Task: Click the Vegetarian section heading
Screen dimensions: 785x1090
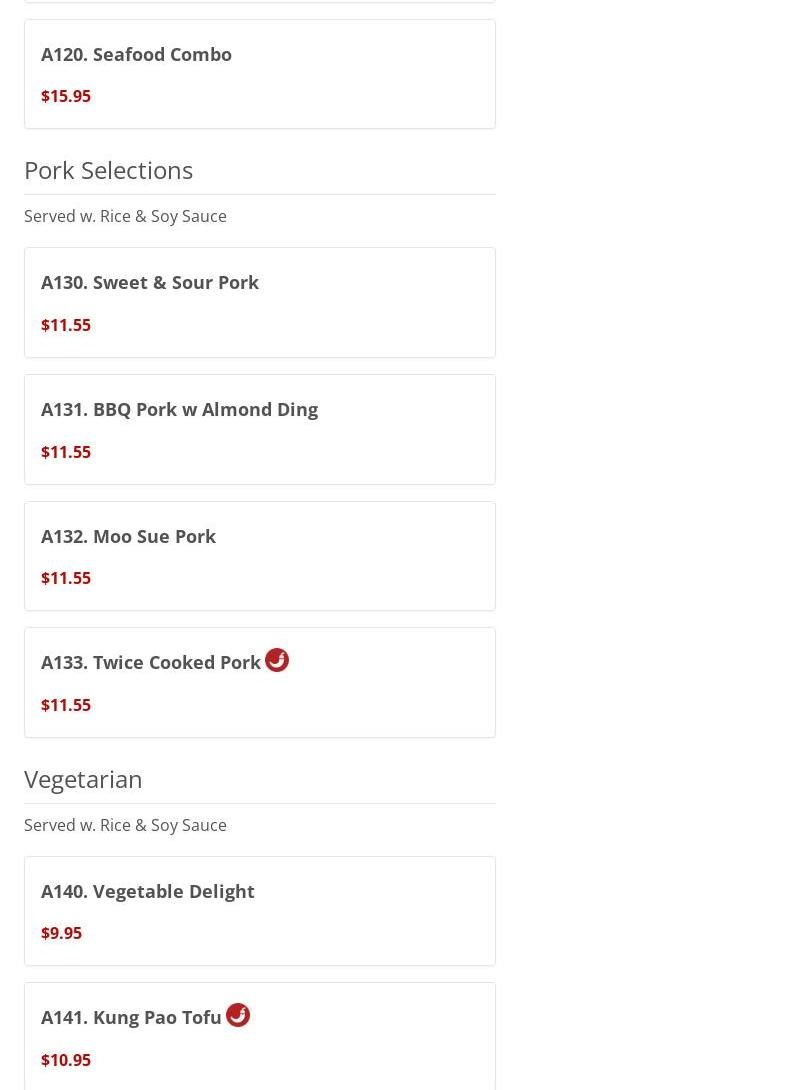Action: [83, 779]
